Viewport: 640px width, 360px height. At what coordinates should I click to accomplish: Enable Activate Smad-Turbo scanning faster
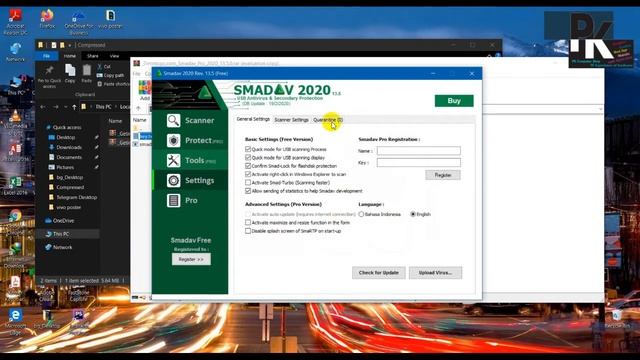tap(248, 182)
